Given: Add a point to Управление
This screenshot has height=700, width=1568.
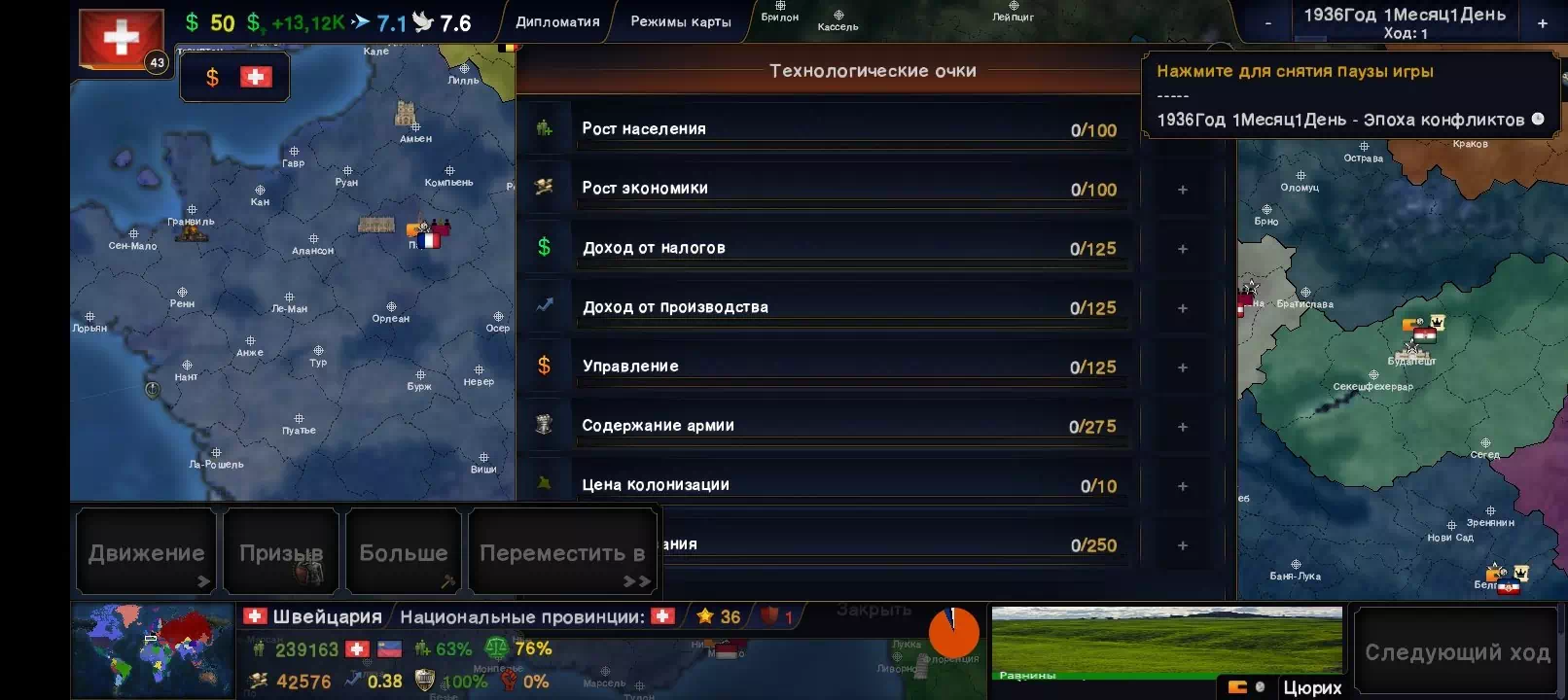Looking at the screenshot, I should click(x=1183, y=367).
